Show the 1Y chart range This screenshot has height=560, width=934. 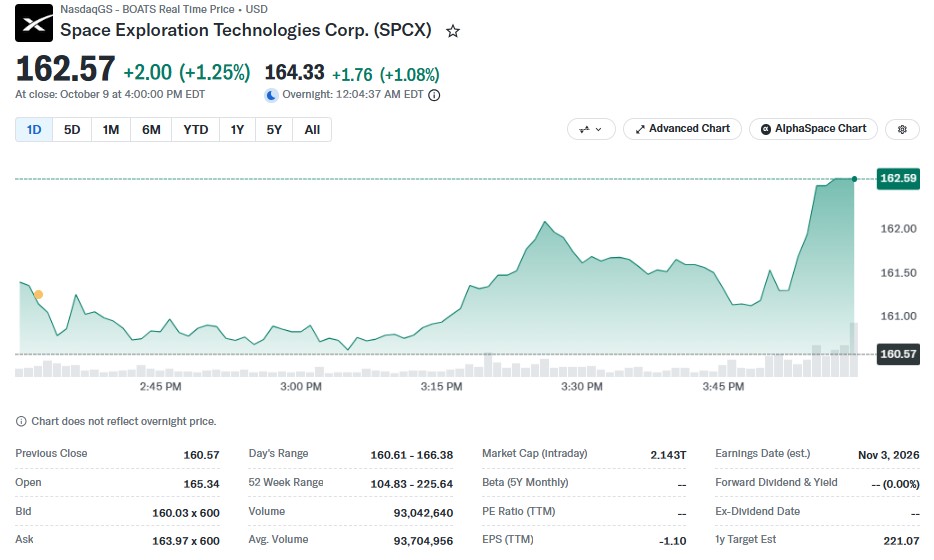click(x=237, y=130)
